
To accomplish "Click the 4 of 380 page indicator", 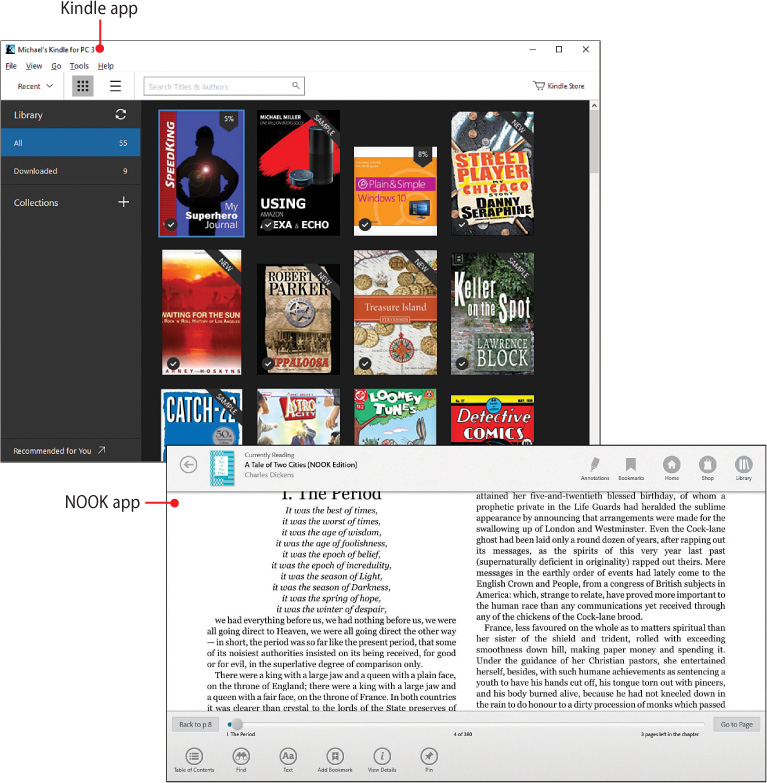I will pos(462,734).
